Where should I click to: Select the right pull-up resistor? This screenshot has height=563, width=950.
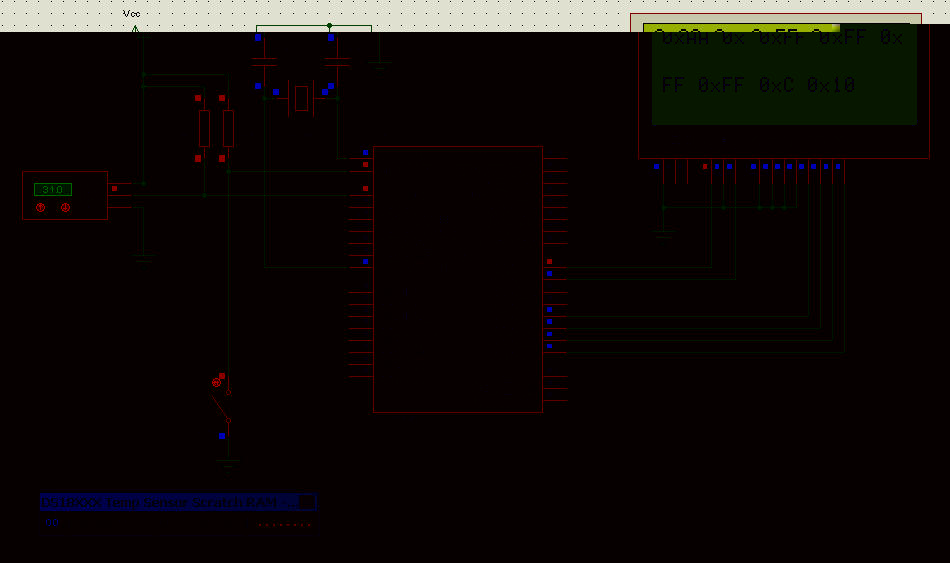click(x=228, y=128)
